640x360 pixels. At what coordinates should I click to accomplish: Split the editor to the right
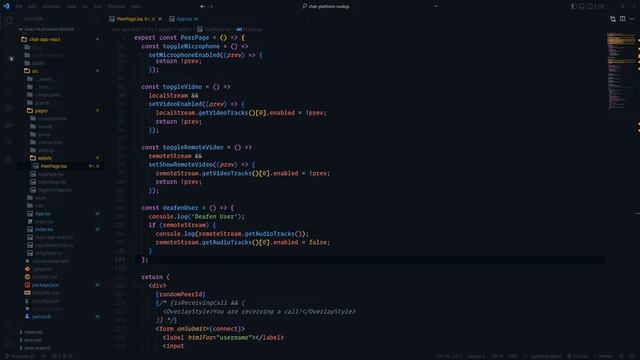(622, 19)
